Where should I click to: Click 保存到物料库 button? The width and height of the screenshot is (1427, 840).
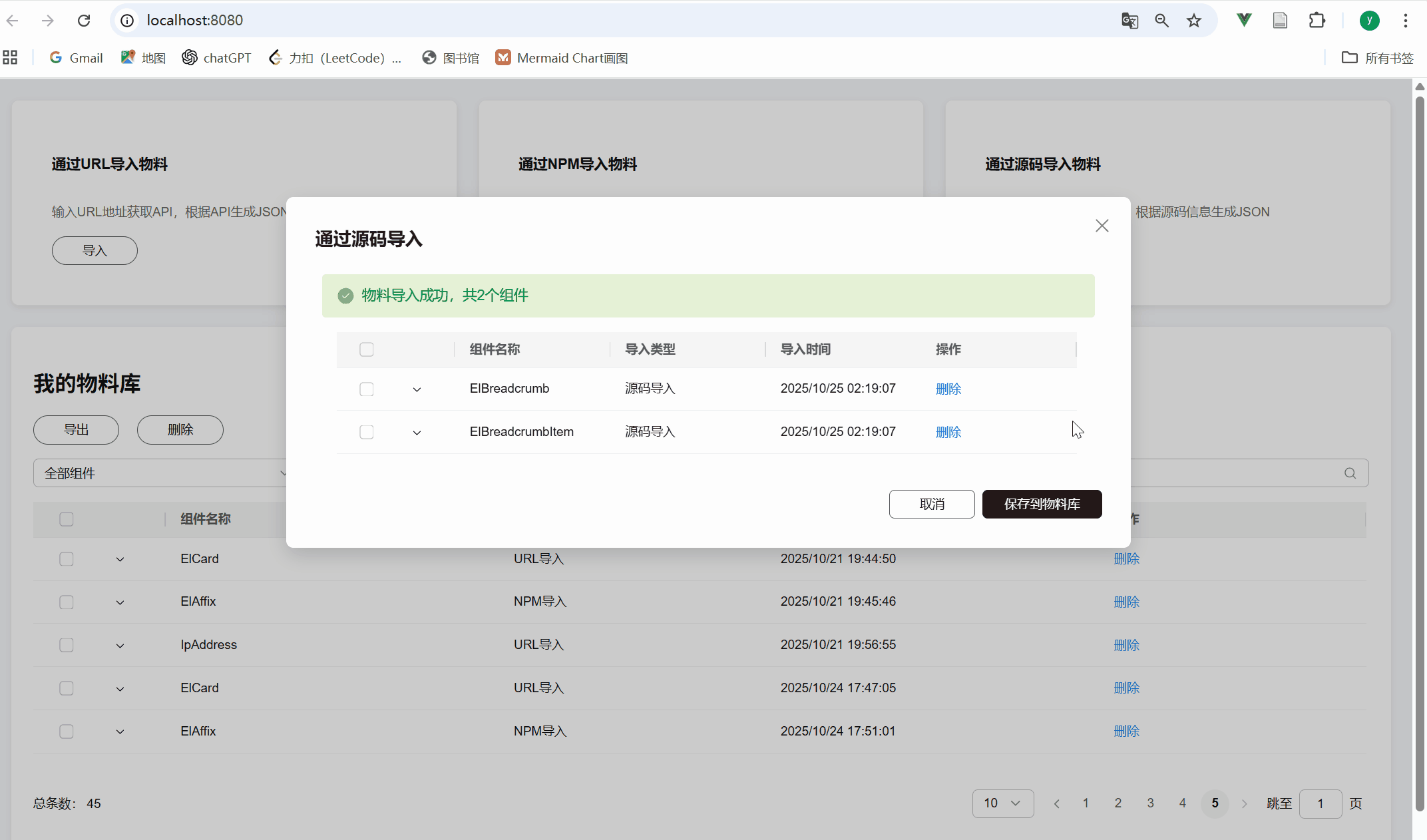pyautogui.click(x=1042, y=504)
